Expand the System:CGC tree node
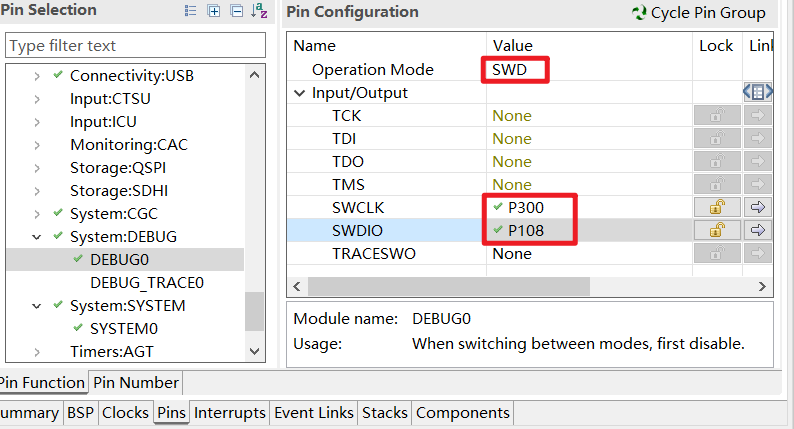This screenshot has width=794, height=429. tap(37, 214)
